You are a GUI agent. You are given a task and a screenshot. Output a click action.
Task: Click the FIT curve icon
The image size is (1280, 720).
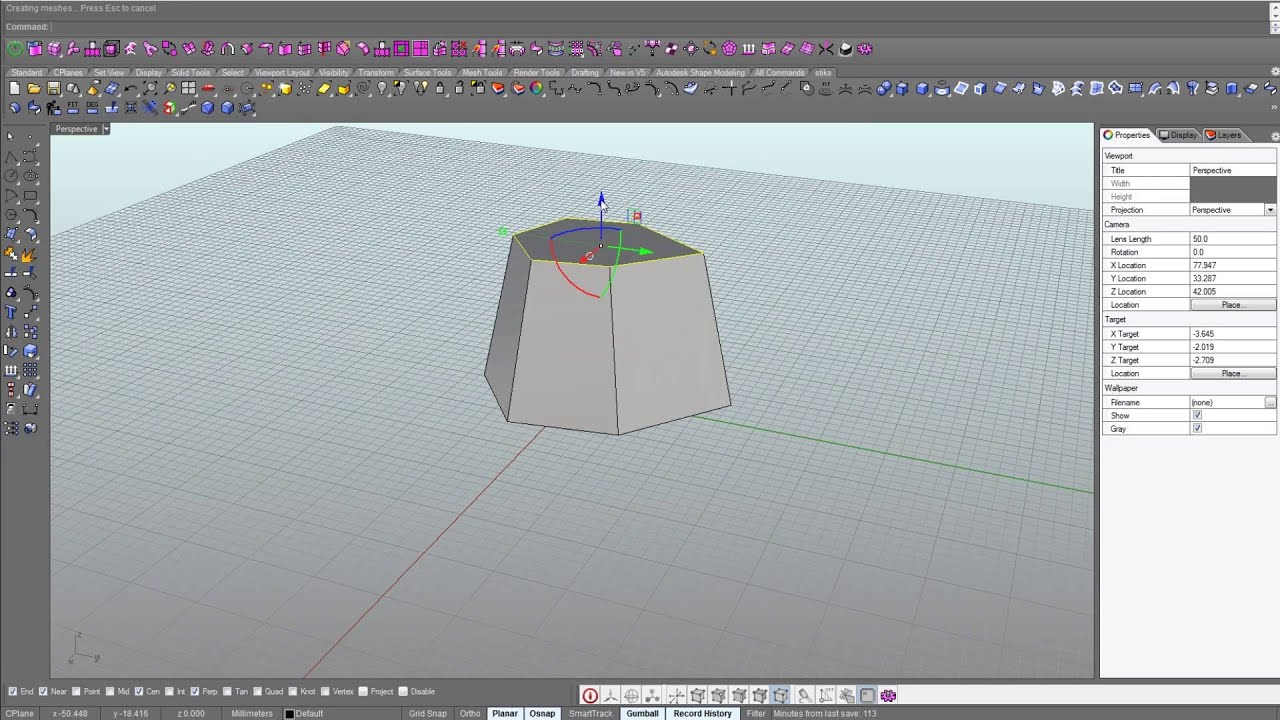point(73,107)
